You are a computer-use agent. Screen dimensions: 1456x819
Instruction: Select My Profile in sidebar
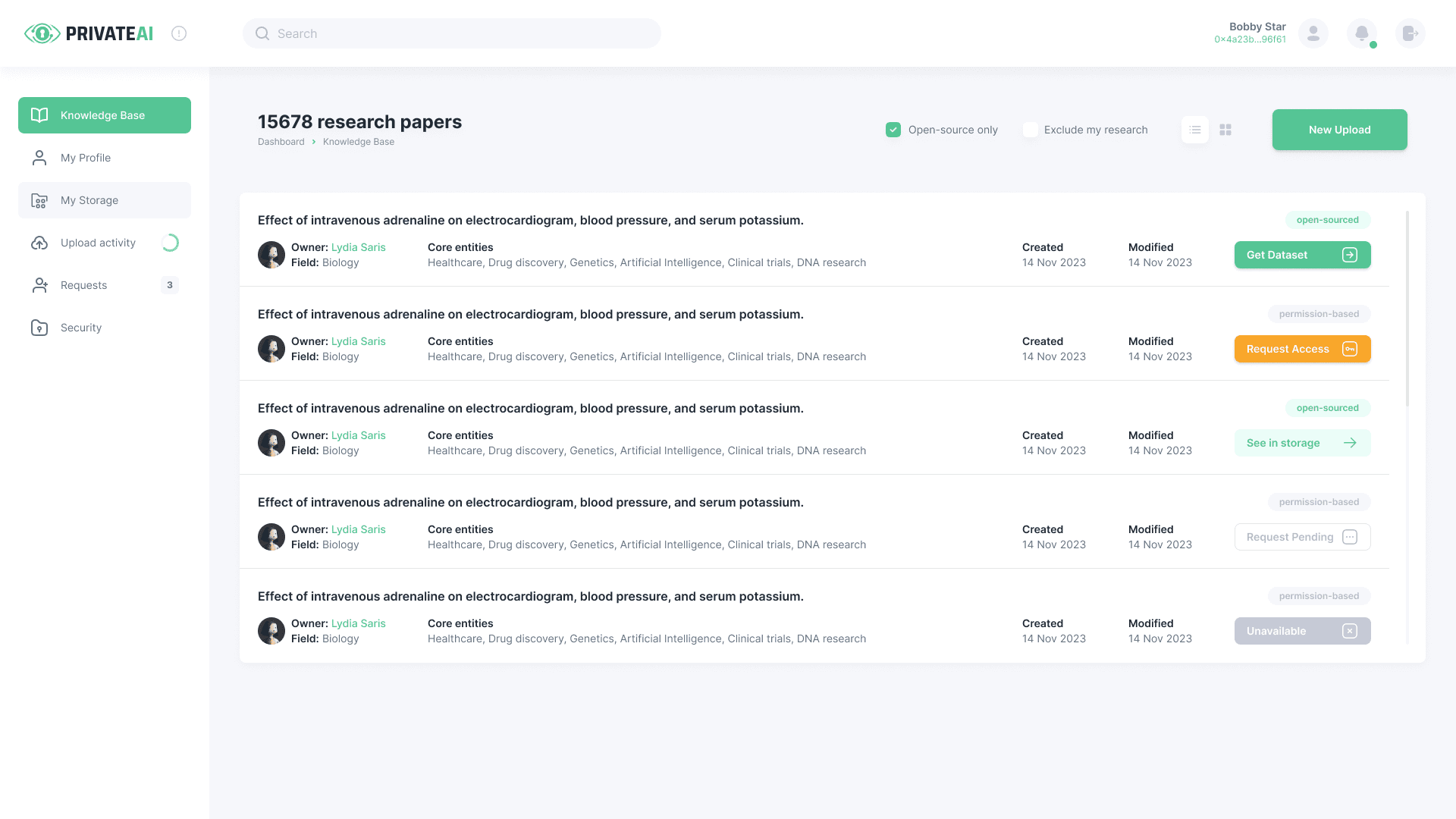pyautogui.click(x=85, y=158)
